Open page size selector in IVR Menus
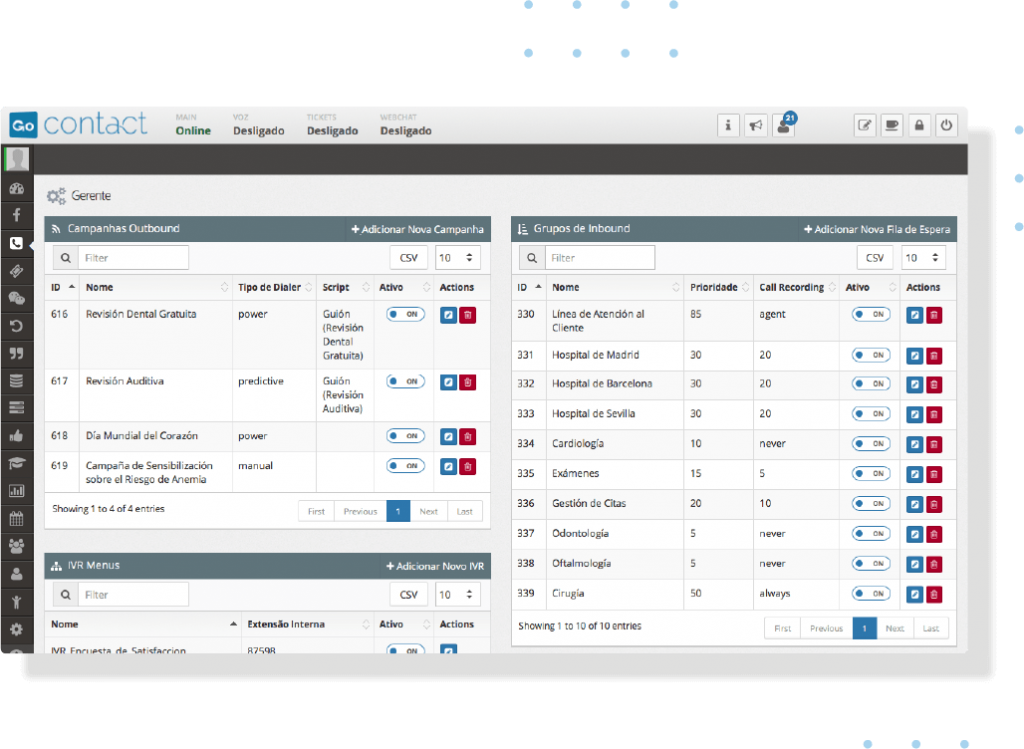The height and width of the screenshot is (749, 1024). [458, 595]
